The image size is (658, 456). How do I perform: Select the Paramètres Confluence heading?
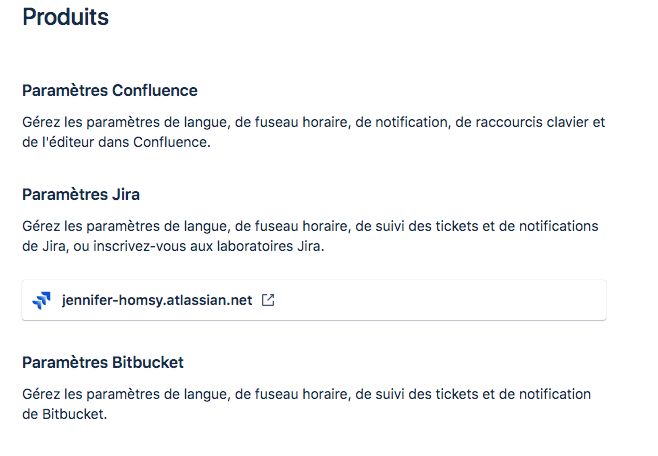pyautogui.click(x=110, y=91)
